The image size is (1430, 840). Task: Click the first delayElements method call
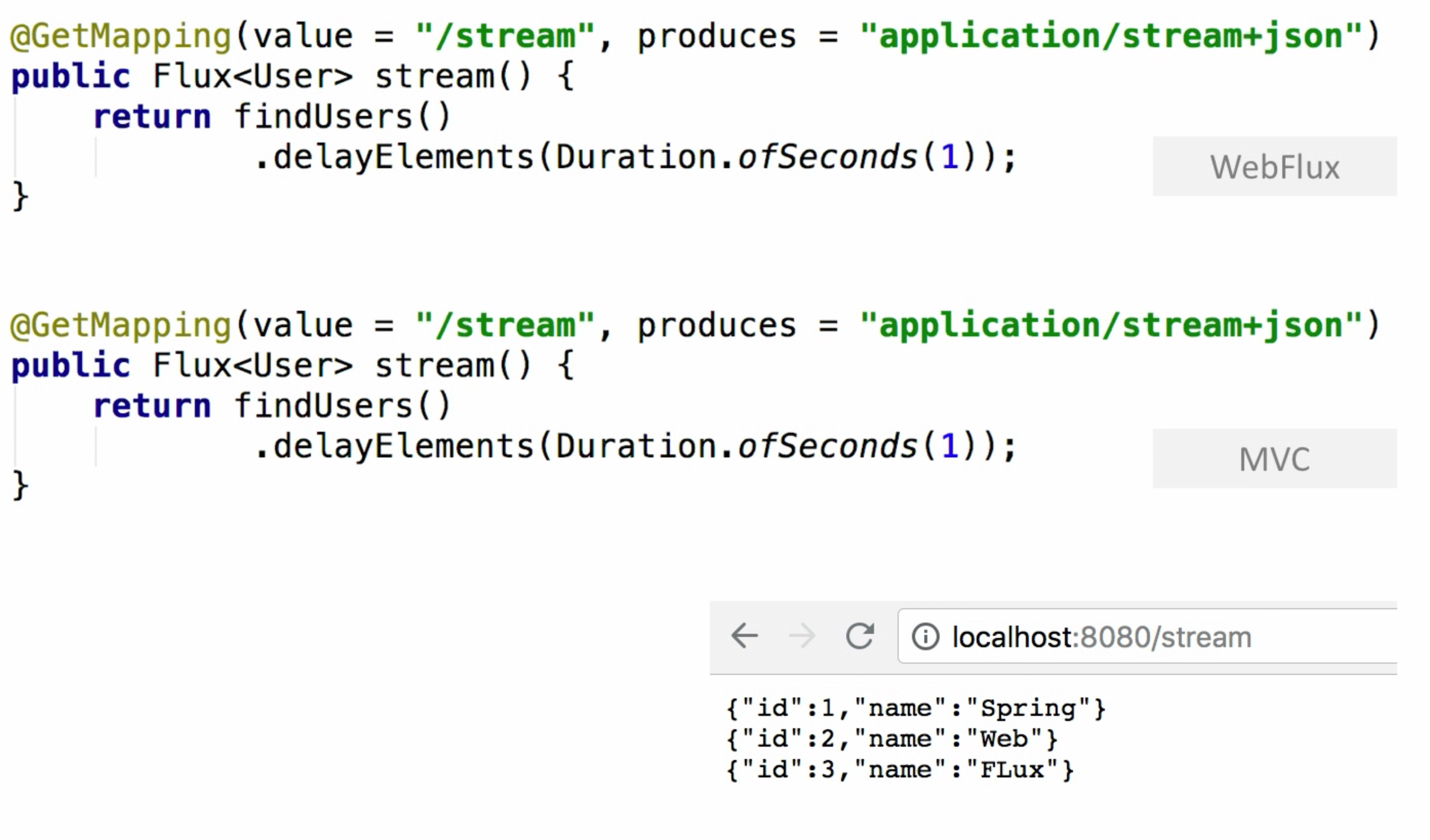[x=403, y=157]
